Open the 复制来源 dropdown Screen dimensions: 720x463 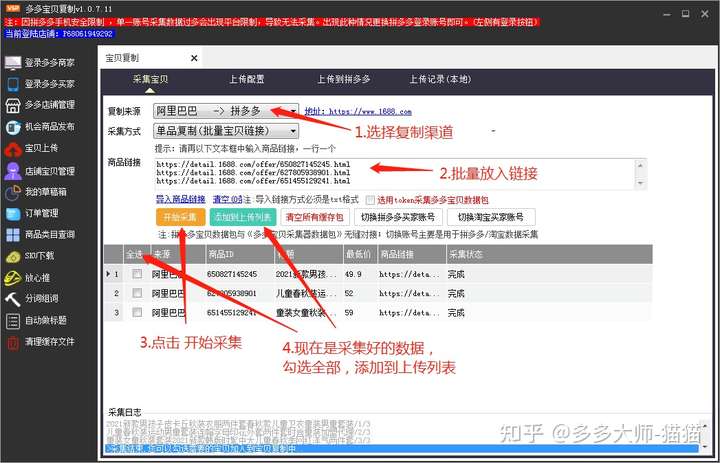pyautogui.click(x=226, y=111)
